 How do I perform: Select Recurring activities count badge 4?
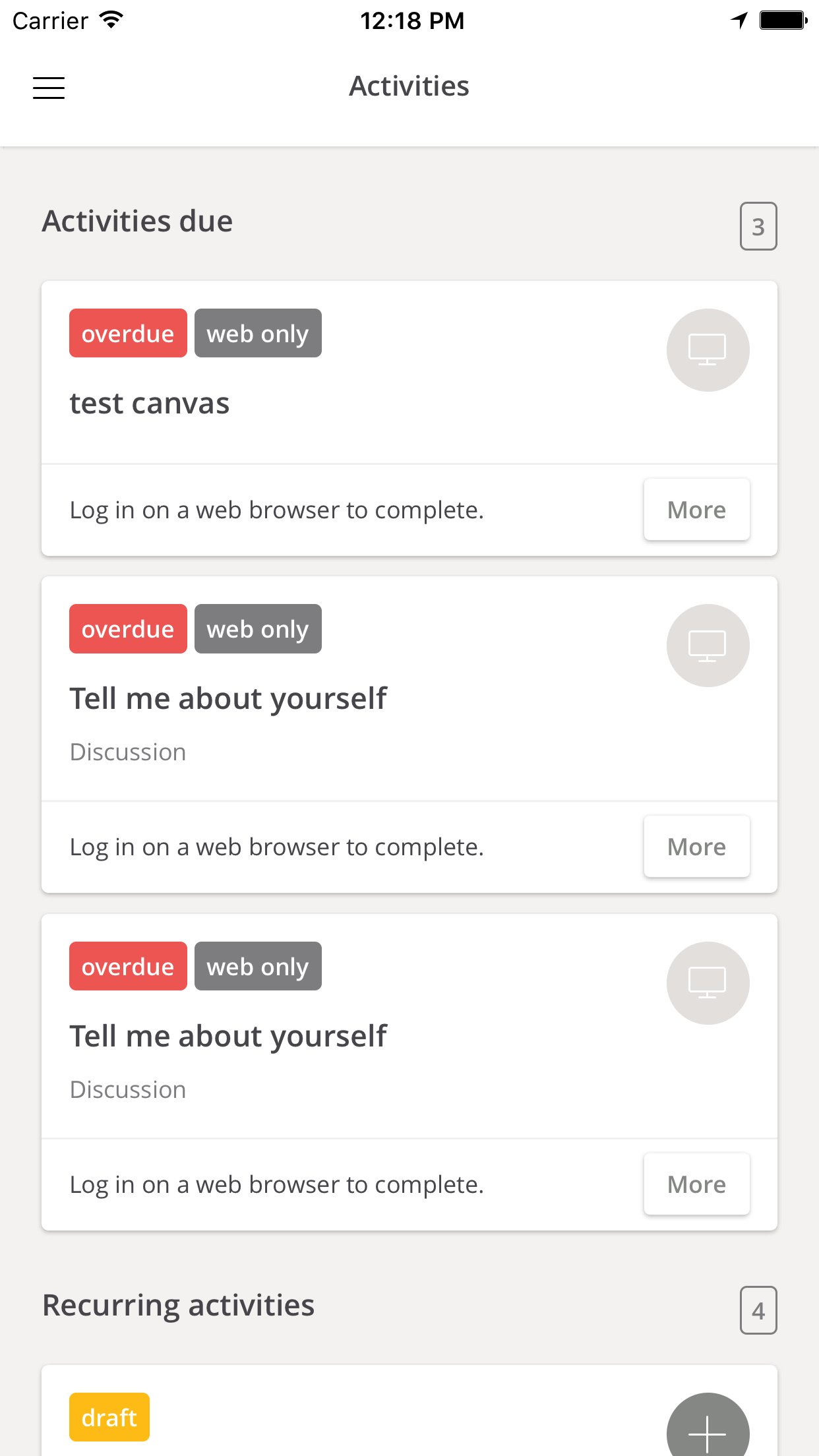pyautogui.click(x=758, y=1310)
